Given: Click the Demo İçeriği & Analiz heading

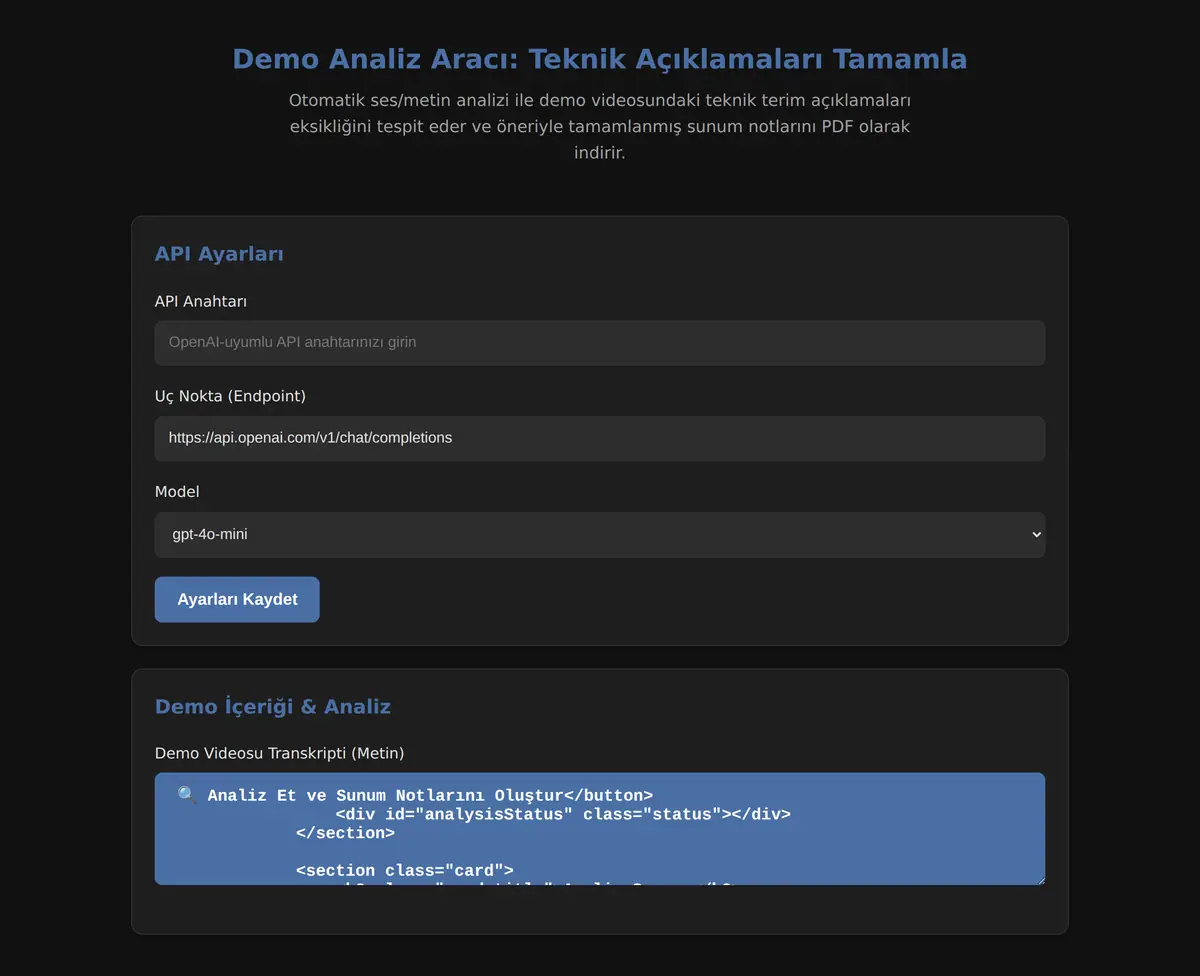Looking at the screenshot, I should tap(273, 707).
